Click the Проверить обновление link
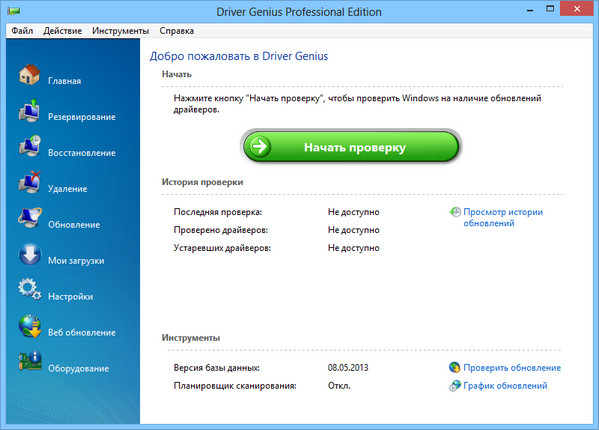 512,368
